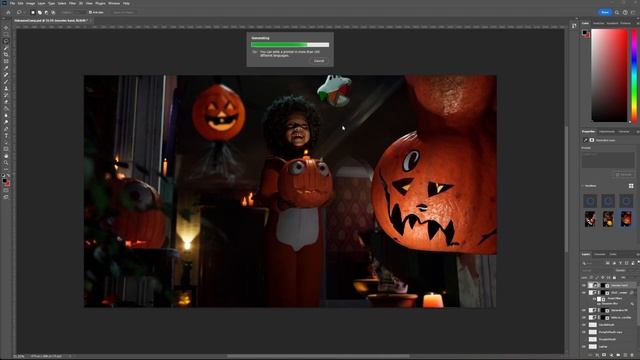
Task: Open Edit Toolbar three-dots menu
Action: pos(6,169)
